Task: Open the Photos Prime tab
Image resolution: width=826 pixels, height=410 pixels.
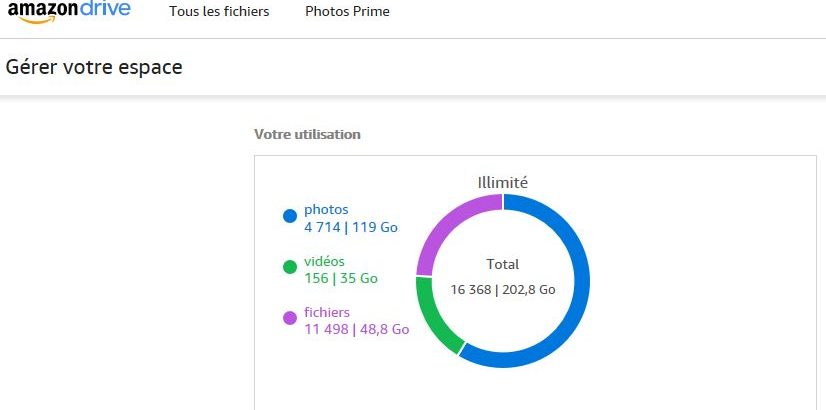Action: tap(348, 12)
